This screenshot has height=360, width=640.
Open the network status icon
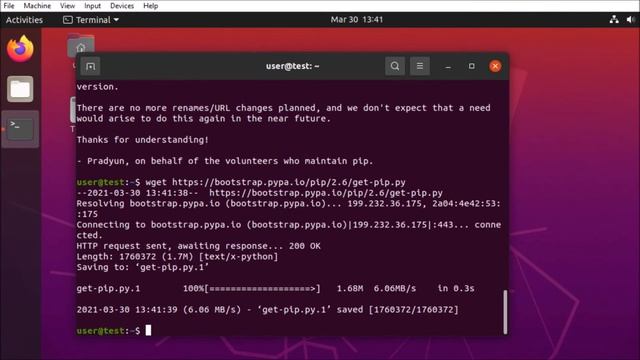pyautogui.click(x=614, y=19)
